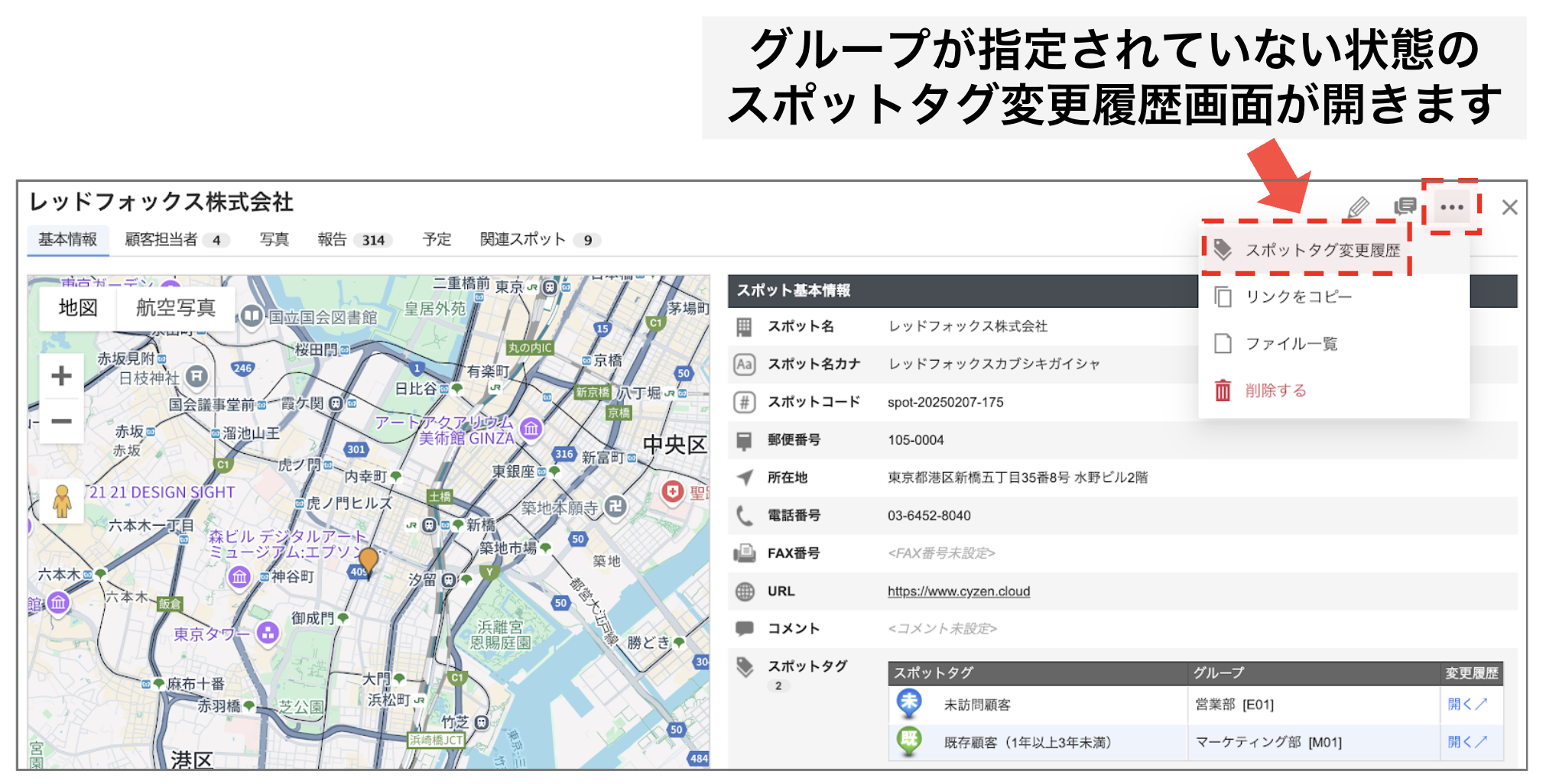Click the pencil edit icon
Screen dimensions: 1546x784
1358,207
